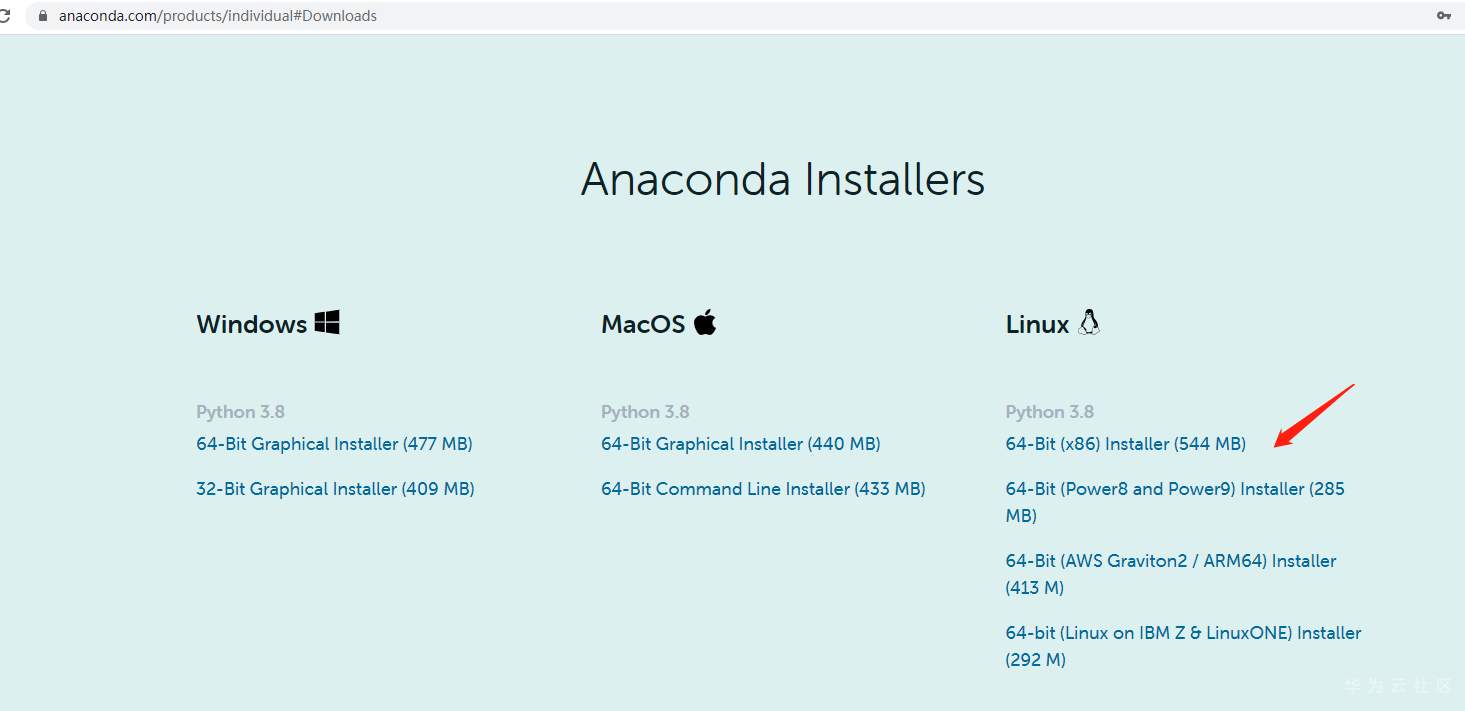The height and width of the screenshot is (711, 1465).
Task: Select the Linux on IBM Z Installer link
Action: 1183,634
